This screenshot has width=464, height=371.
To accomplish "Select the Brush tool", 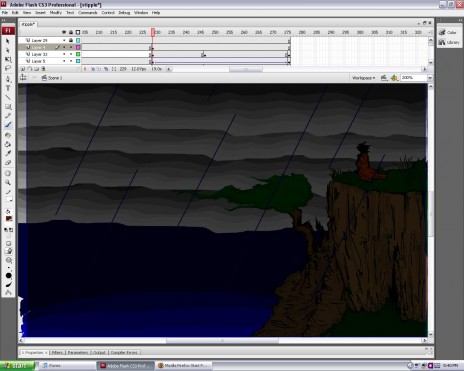I will [x=8, y=125].
